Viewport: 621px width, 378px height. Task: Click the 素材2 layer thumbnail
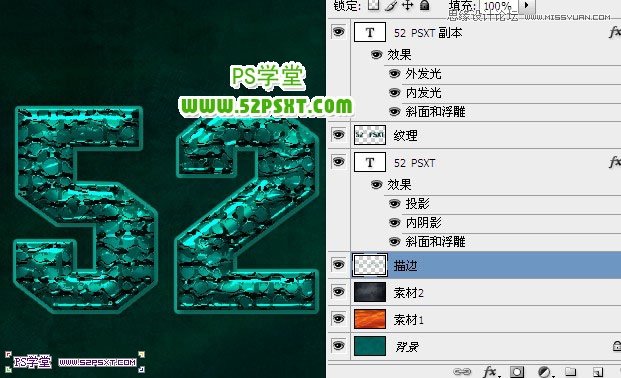coord(370,292)
